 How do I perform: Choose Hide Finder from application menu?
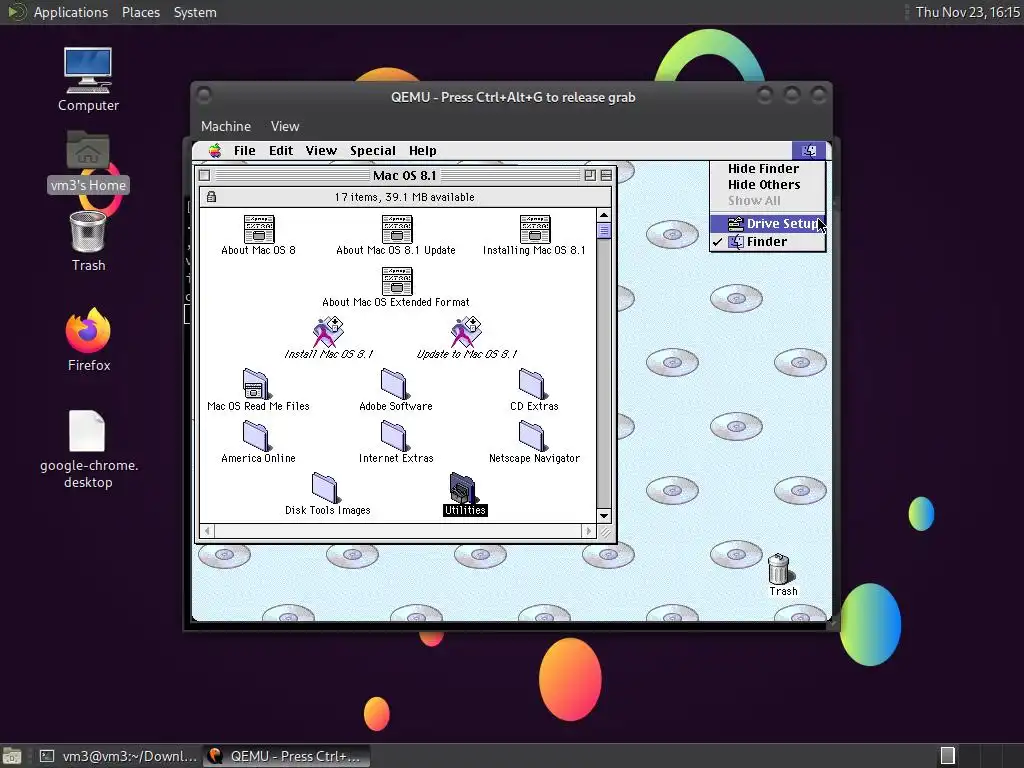pos(767,168)
